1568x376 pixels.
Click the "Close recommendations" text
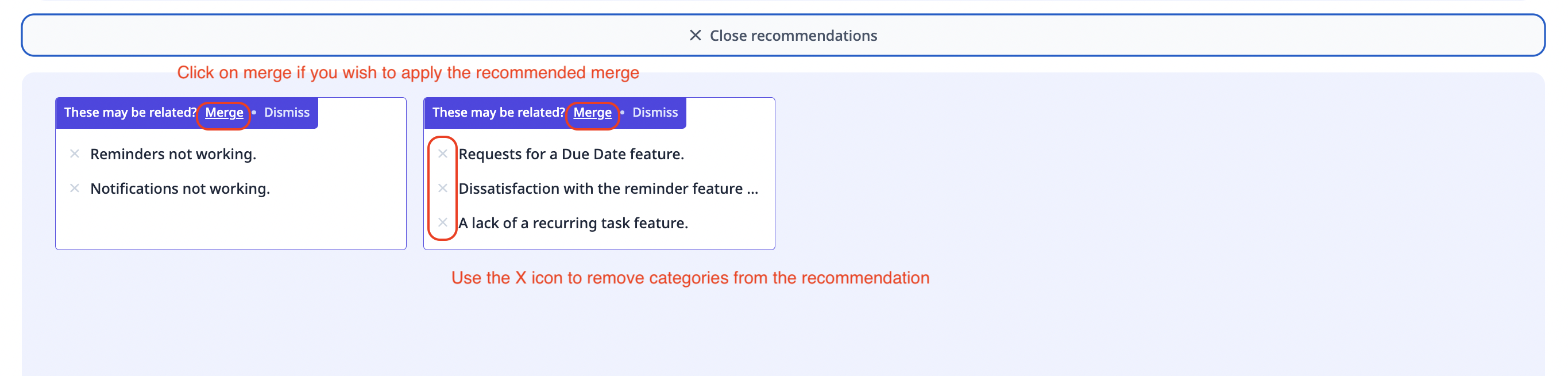click(x=793, y=35)
